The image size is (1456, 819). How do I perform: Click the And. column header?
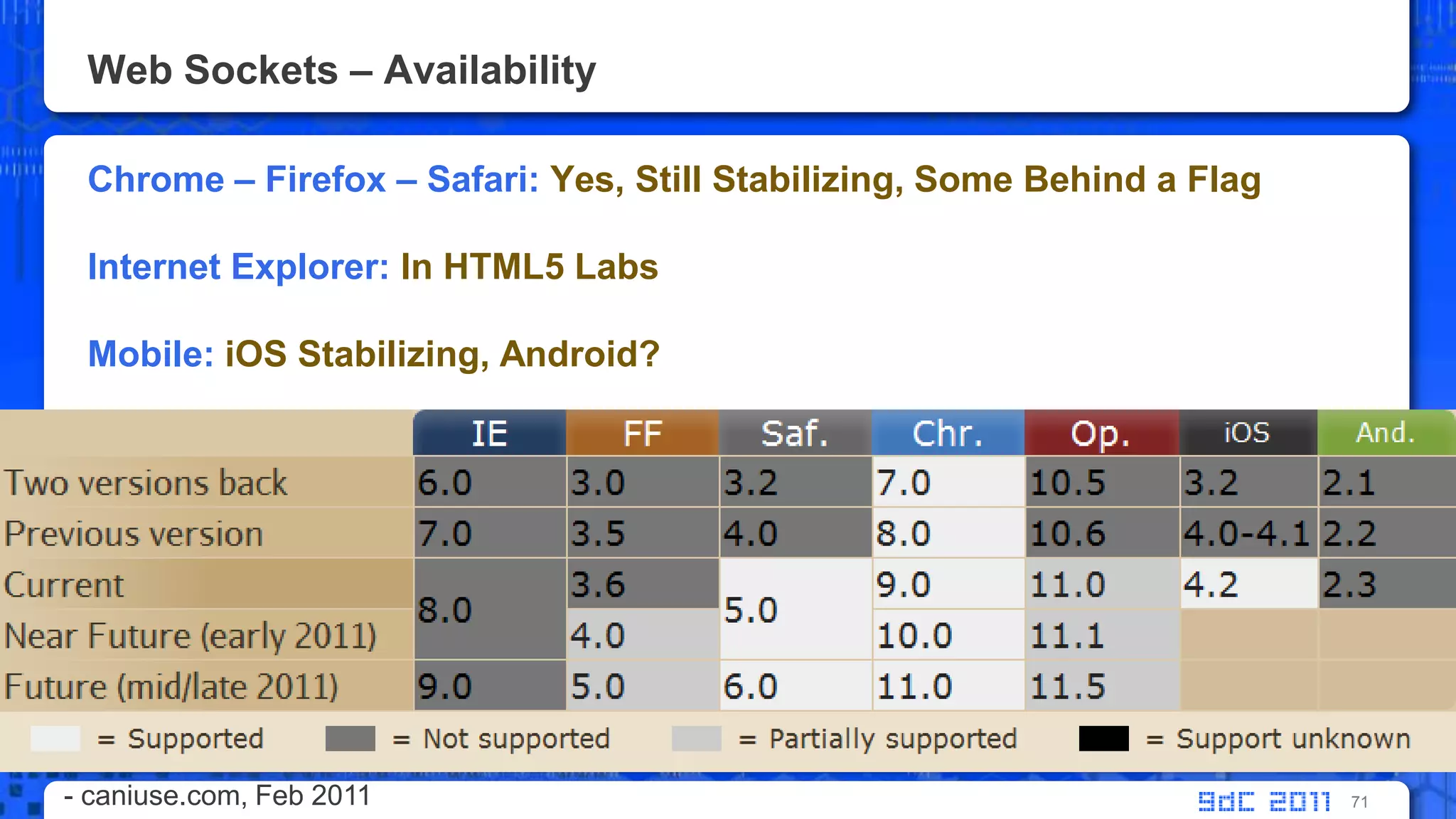point(1385,433)
